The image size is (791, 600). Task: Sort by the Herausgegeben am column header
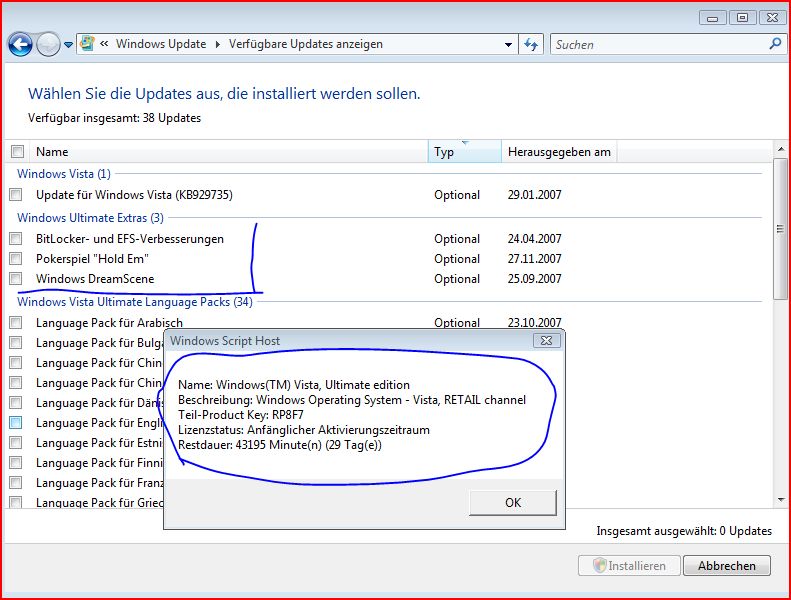coord(559,151)
